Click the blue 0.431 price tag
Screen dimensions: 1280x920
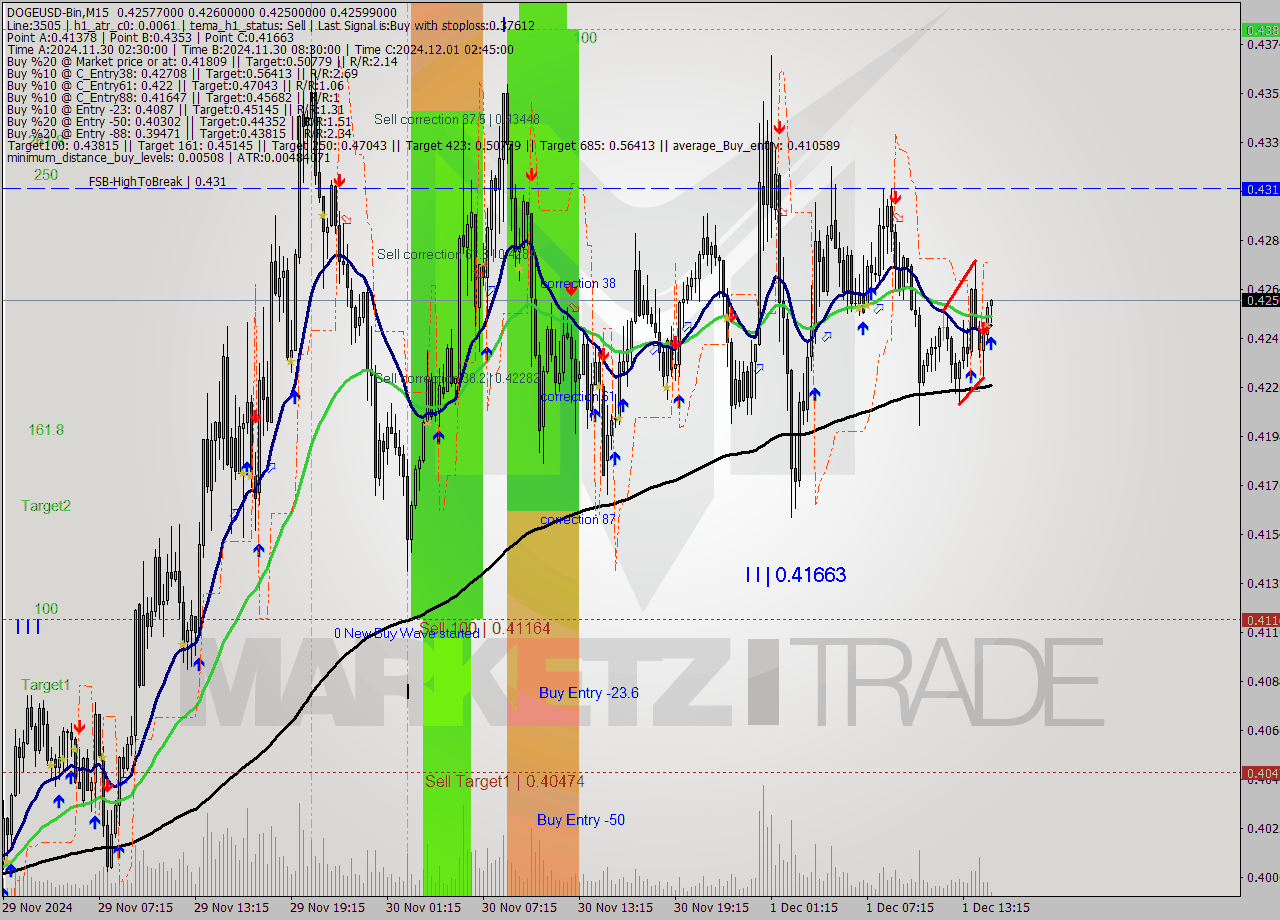coord(1260,188)
